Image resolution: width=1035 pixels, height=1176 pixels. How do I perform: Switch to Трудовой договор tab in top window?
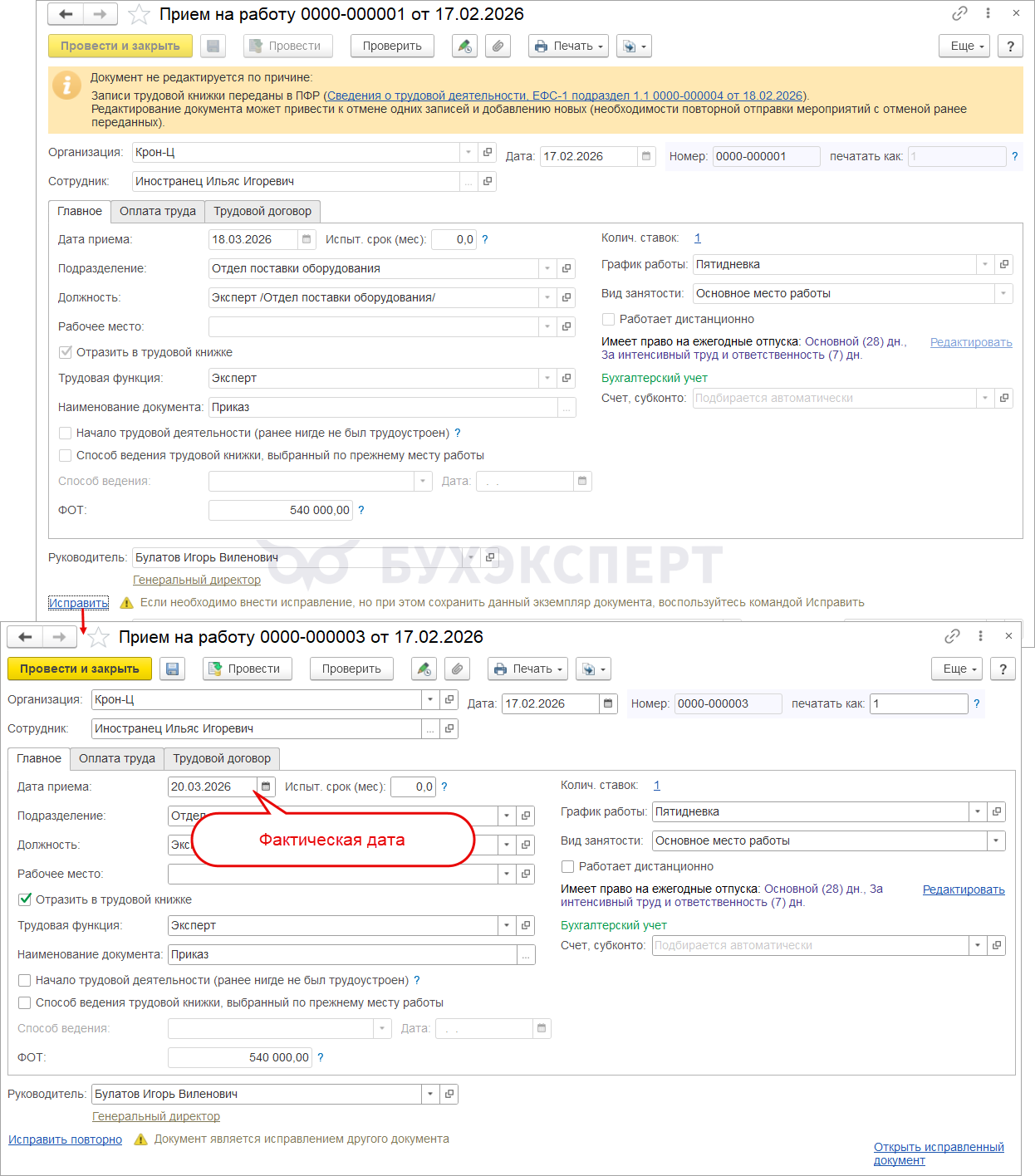(262, 211)
